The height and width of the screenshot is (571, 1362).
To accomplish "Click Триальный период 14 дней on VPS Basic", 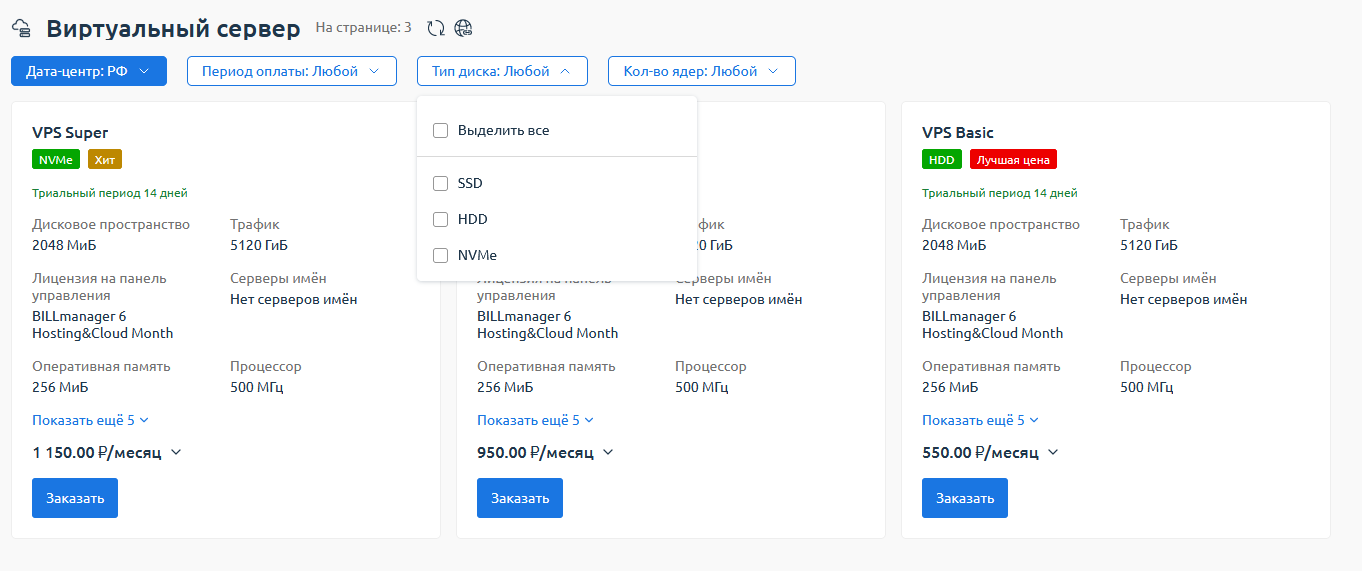I will [x=1000, y=193].
